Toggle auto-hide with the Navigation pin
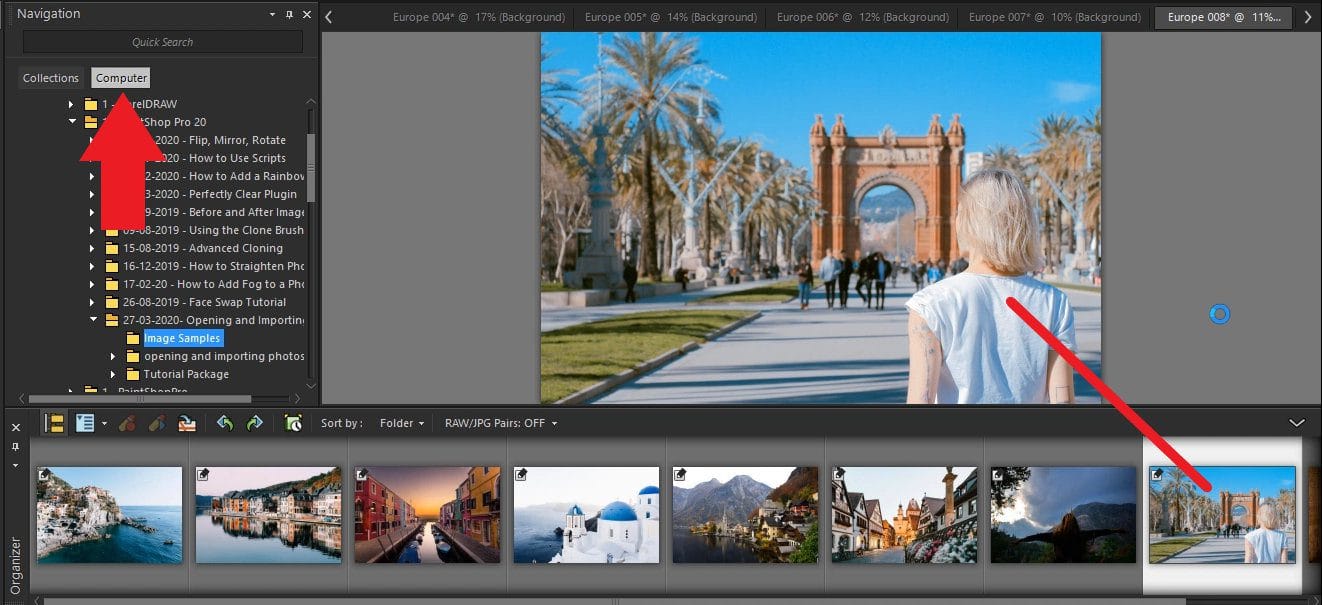This screenshot has height=605, width=1322. click(x=288, y=13)
